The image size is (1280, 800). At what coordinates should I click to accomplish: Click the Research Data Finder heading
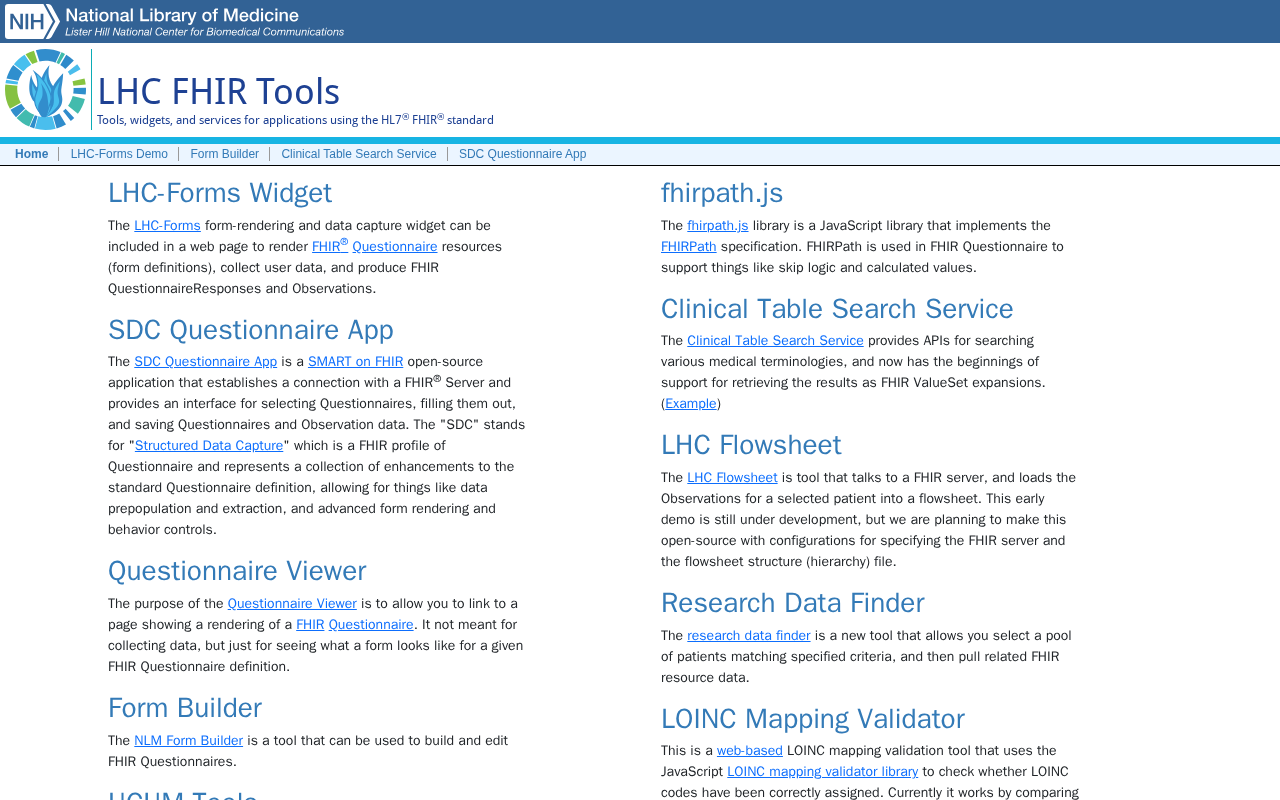click(x=793, y=603)
